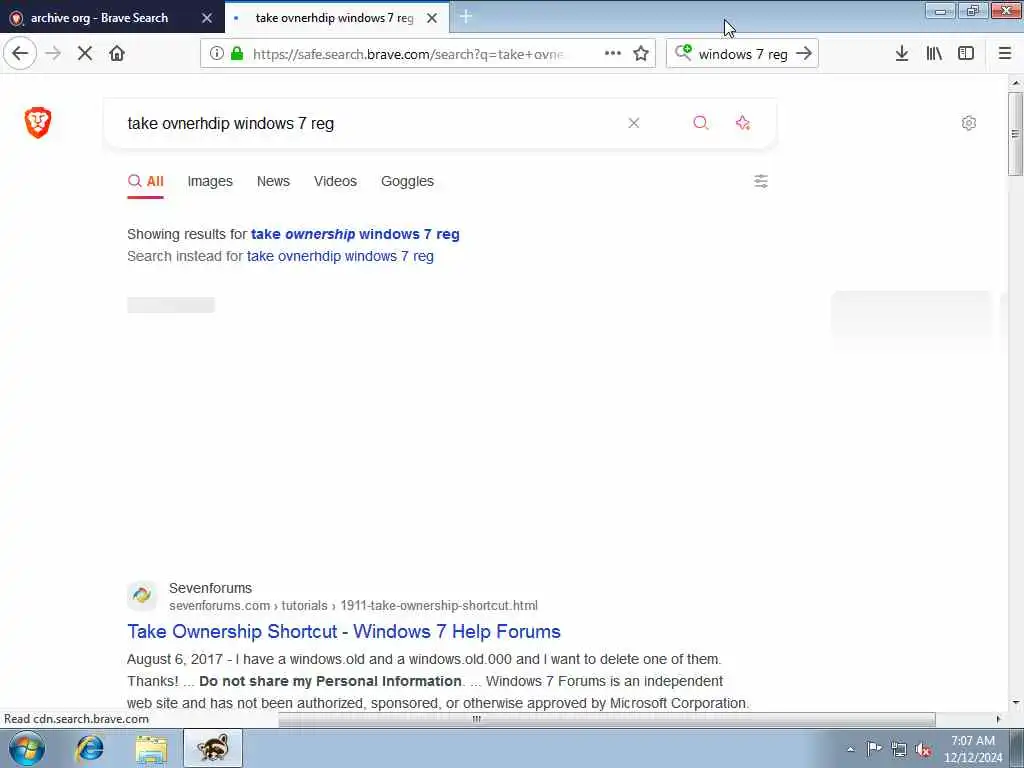Image resolution: width=1024 pixels, height=768 pixels.
Task: Ask Brave AI with sparkle icon
Action: pos(743,123)
